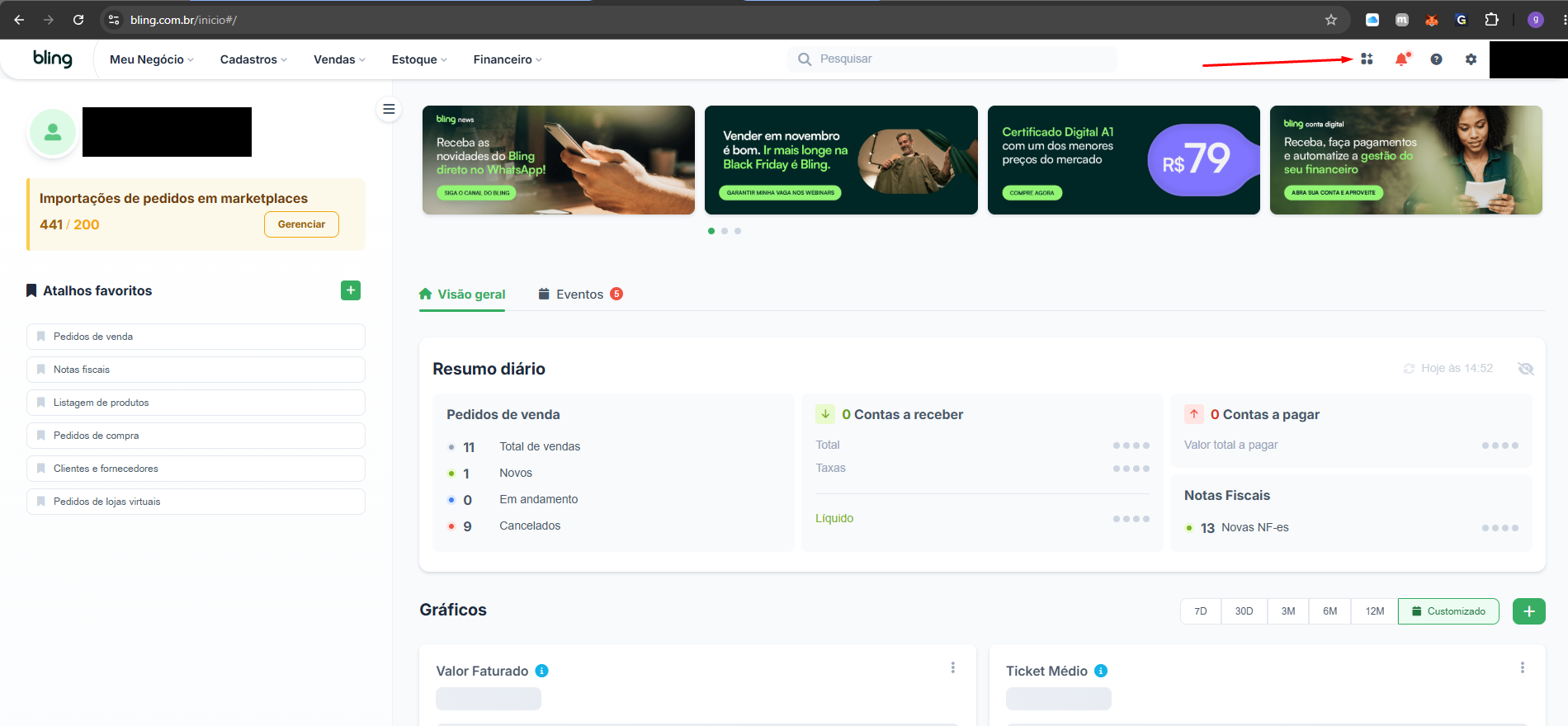Go to third banner carousel dot
Image resolution: width=1568 pixels, height=726 pixels.
click(738, 231)
